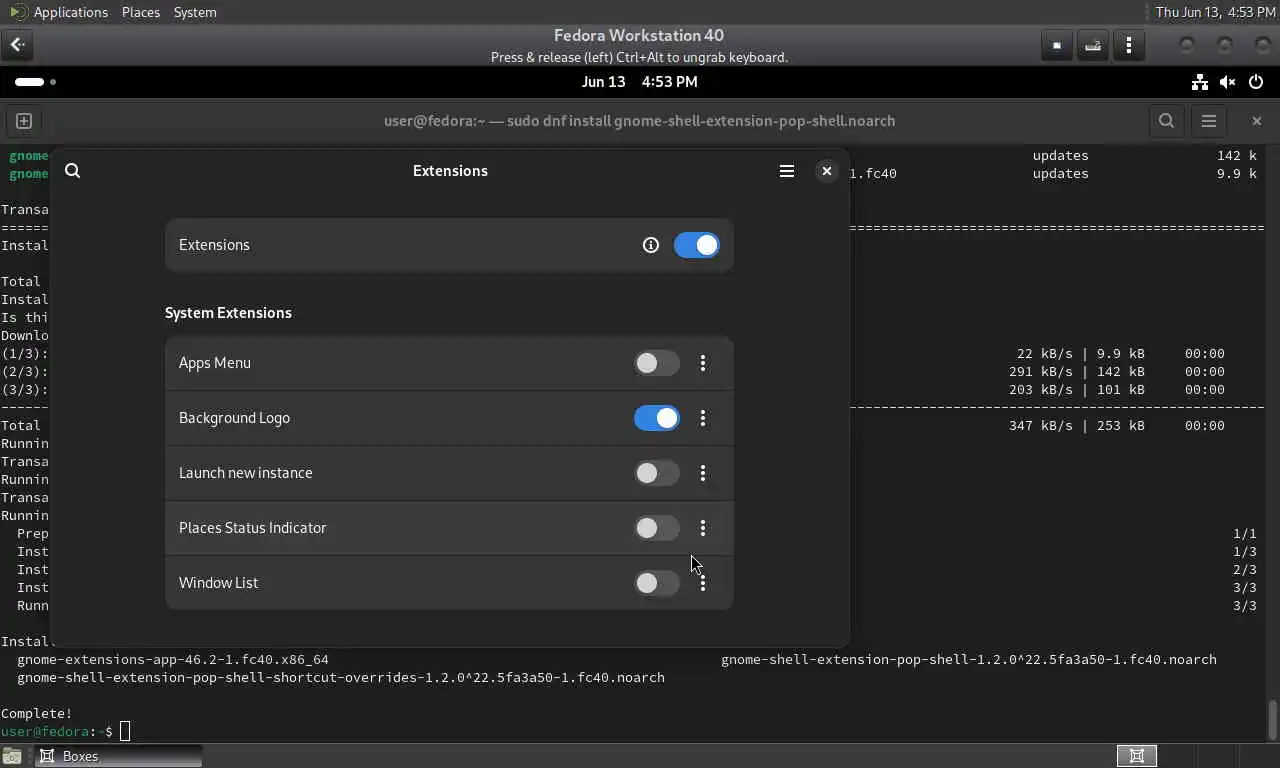
Task: Close the Extensions window
Action: point(827,171)
